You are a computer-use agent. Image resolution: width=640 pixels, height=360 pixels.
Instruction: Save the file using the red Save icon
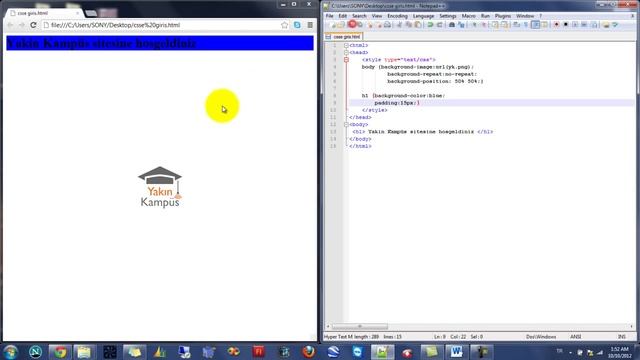click(352, 24)
